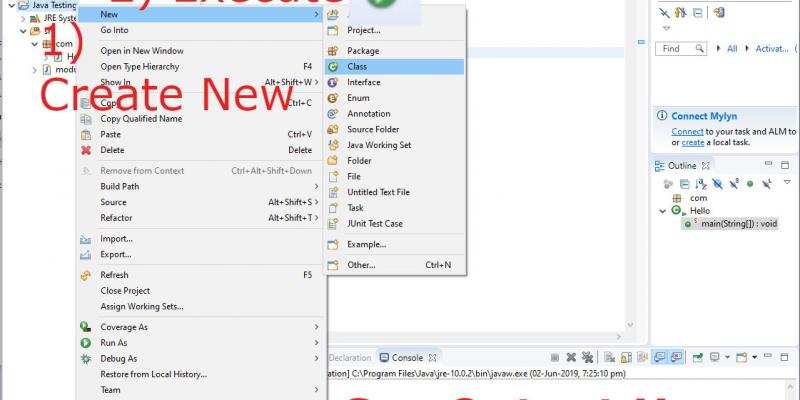This screenshot has width=800, height=400.
Task: Click the Source Folder icon in submenu
Action: point(333,130)
